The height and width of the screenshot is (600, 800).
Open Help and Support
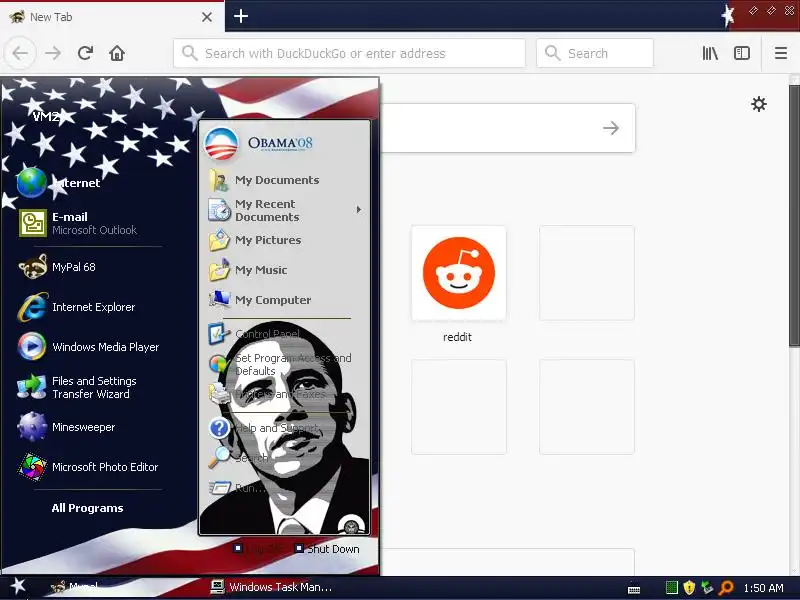[x=264, y=428]
